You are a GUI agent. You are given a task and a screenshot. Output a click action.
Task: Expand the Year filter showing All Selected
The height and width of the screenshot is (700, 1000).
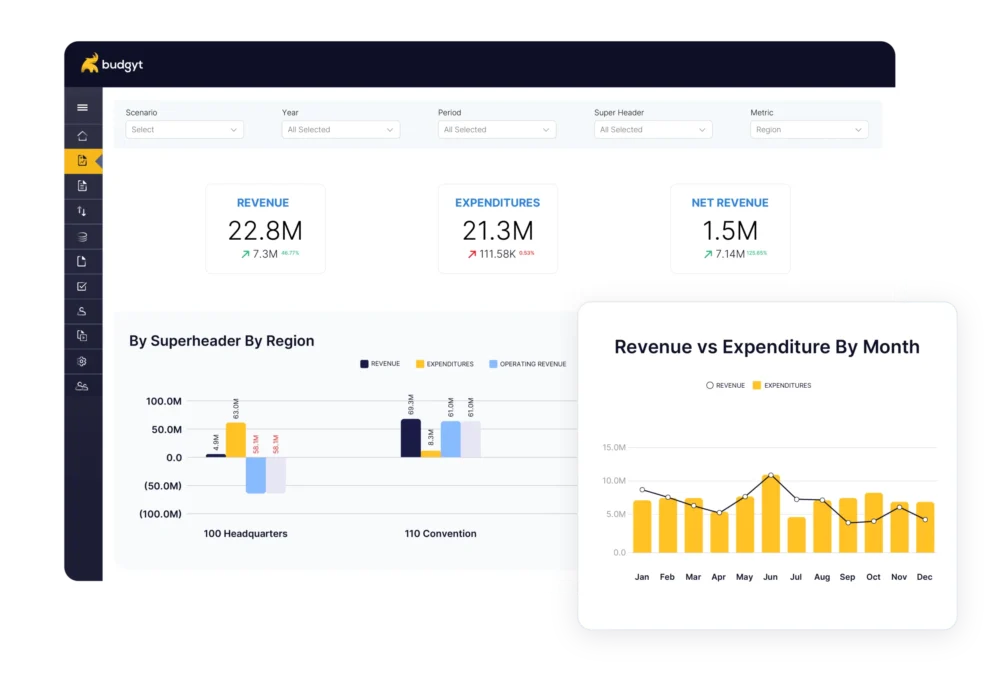(340, 129)
